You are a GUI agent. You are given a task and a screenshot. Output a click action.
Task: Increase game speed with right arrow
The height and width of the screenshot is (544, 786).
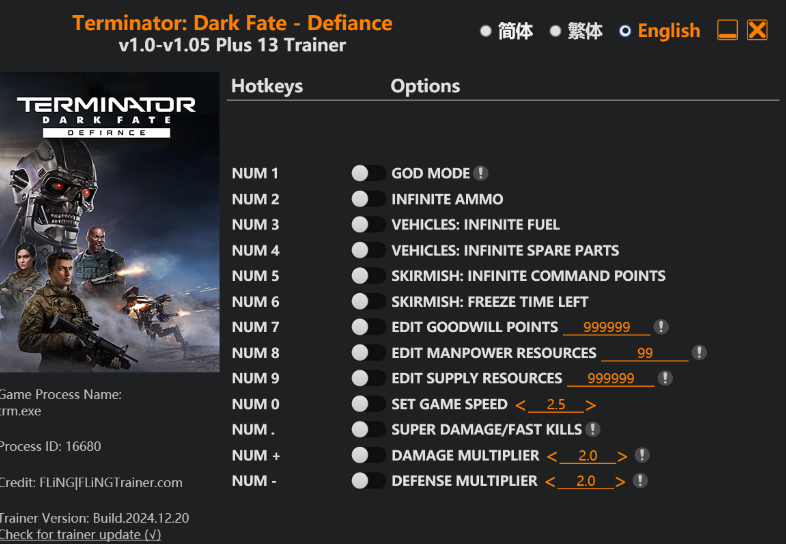tap(591, 405)
